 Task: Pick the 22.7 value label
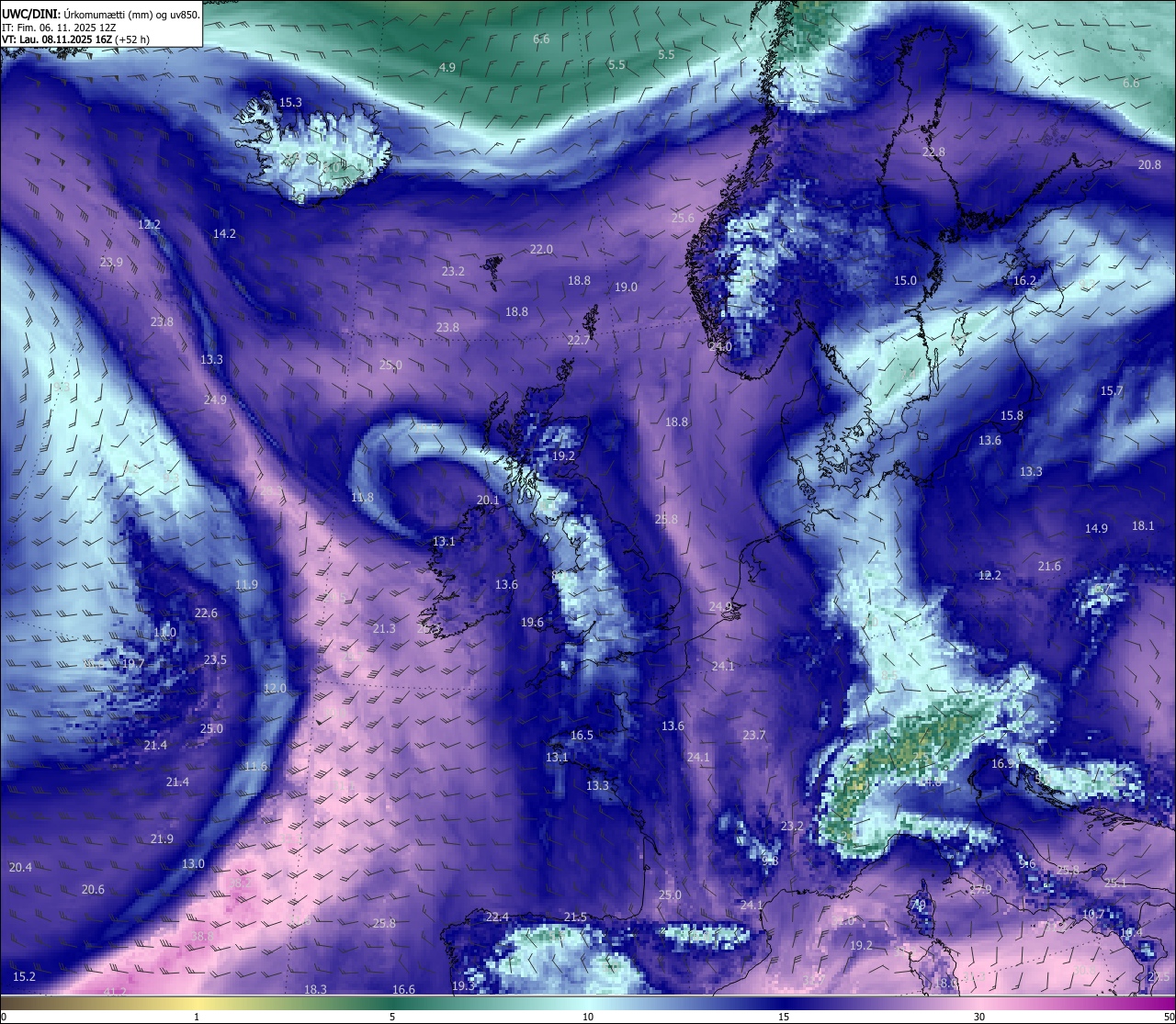click(578, 341)
